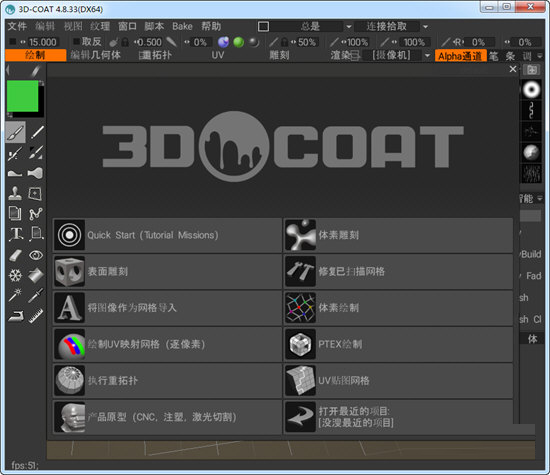Viewport: 550px width, 475px height.
Task: Click the black background color swatch
Action: (41, 114)
